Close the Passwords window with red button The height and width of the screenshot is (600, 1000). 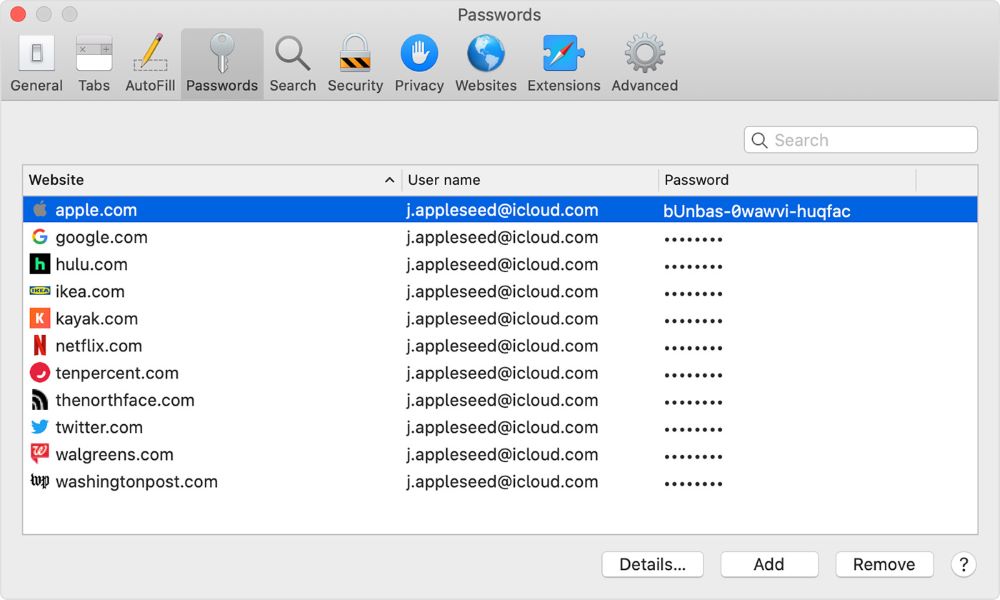(18, 14)
